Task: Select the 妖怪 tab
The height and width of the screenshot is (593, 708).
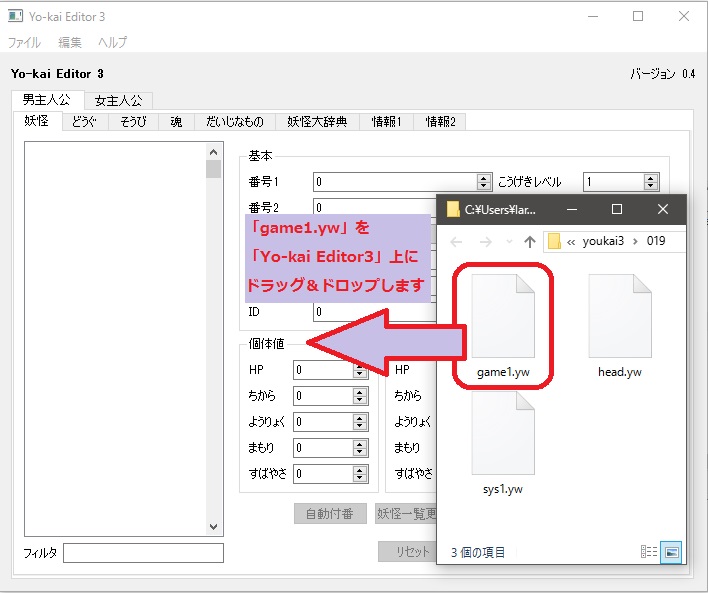Action: (x=37, y=121)
